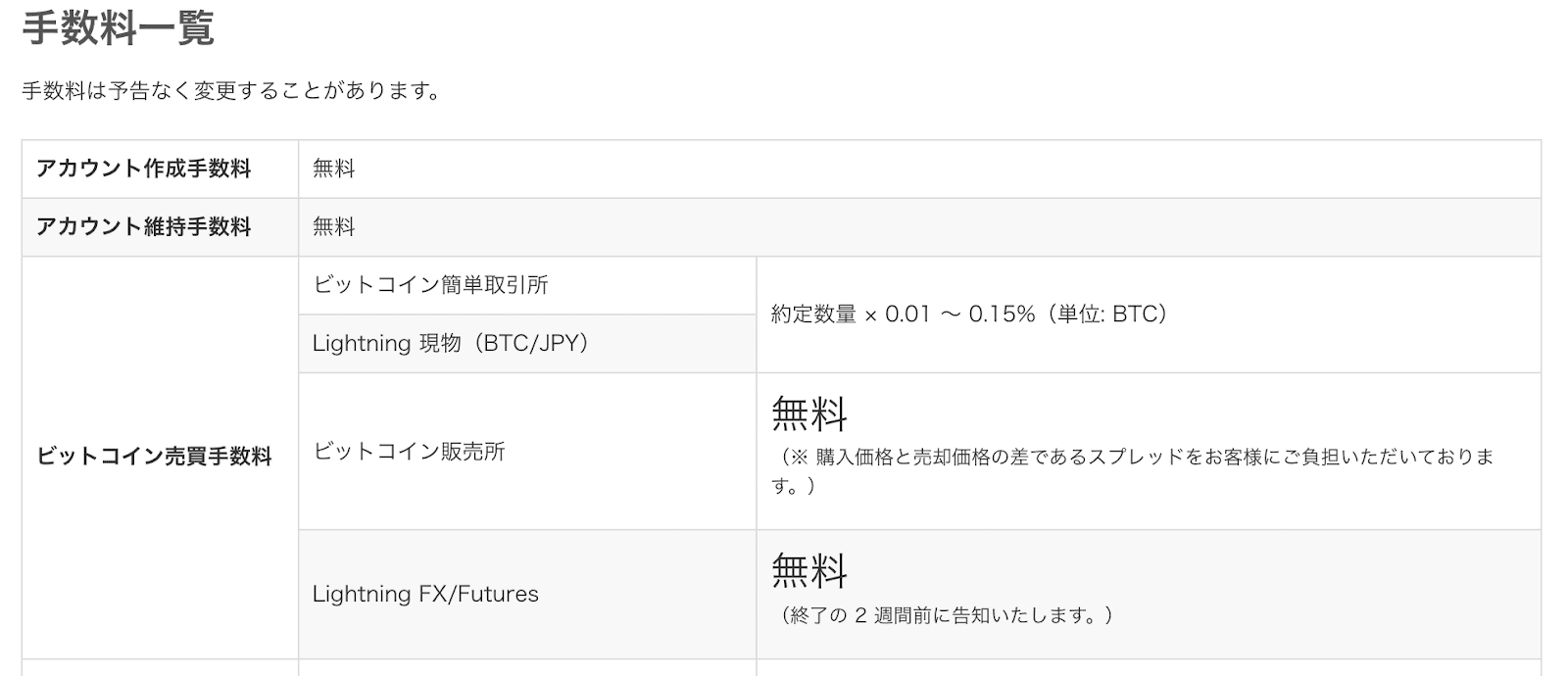
Task: Click 無料 value for account creation fee
Action: (334, 169)
